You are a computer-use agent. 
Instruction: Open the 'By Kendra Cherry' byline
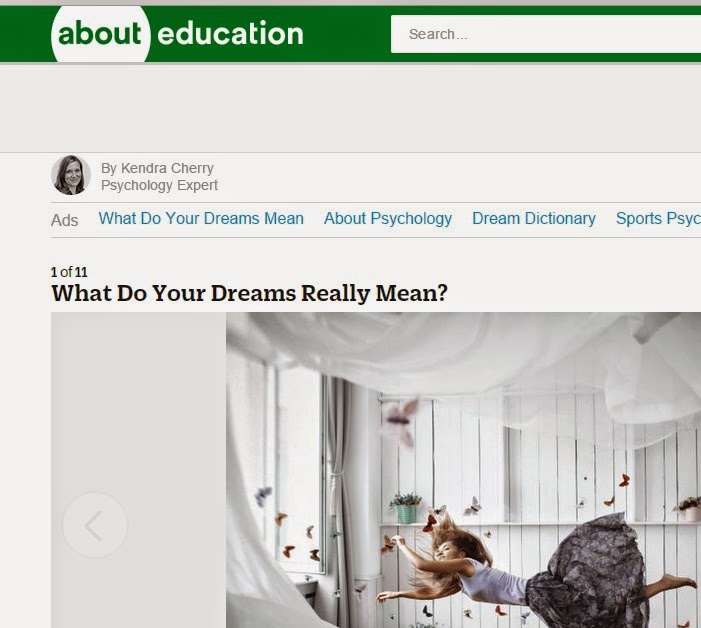click(x=157, y=168)
